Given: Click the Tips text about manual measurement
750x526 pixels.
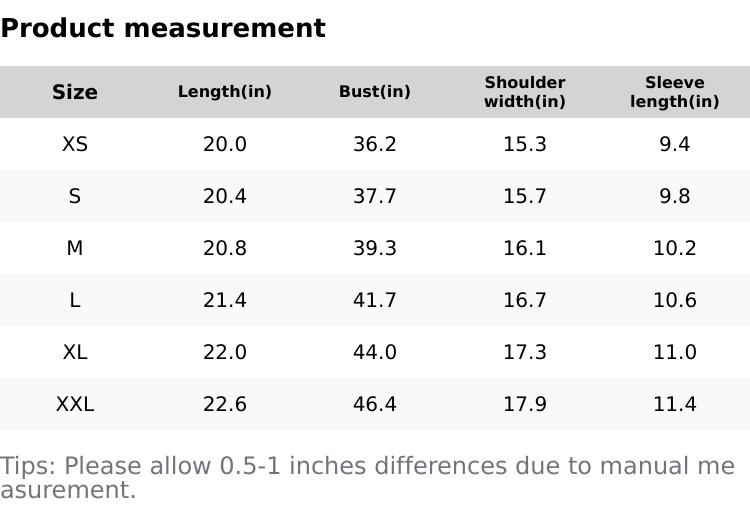Looking at the screenshot, I should (367, 477).
